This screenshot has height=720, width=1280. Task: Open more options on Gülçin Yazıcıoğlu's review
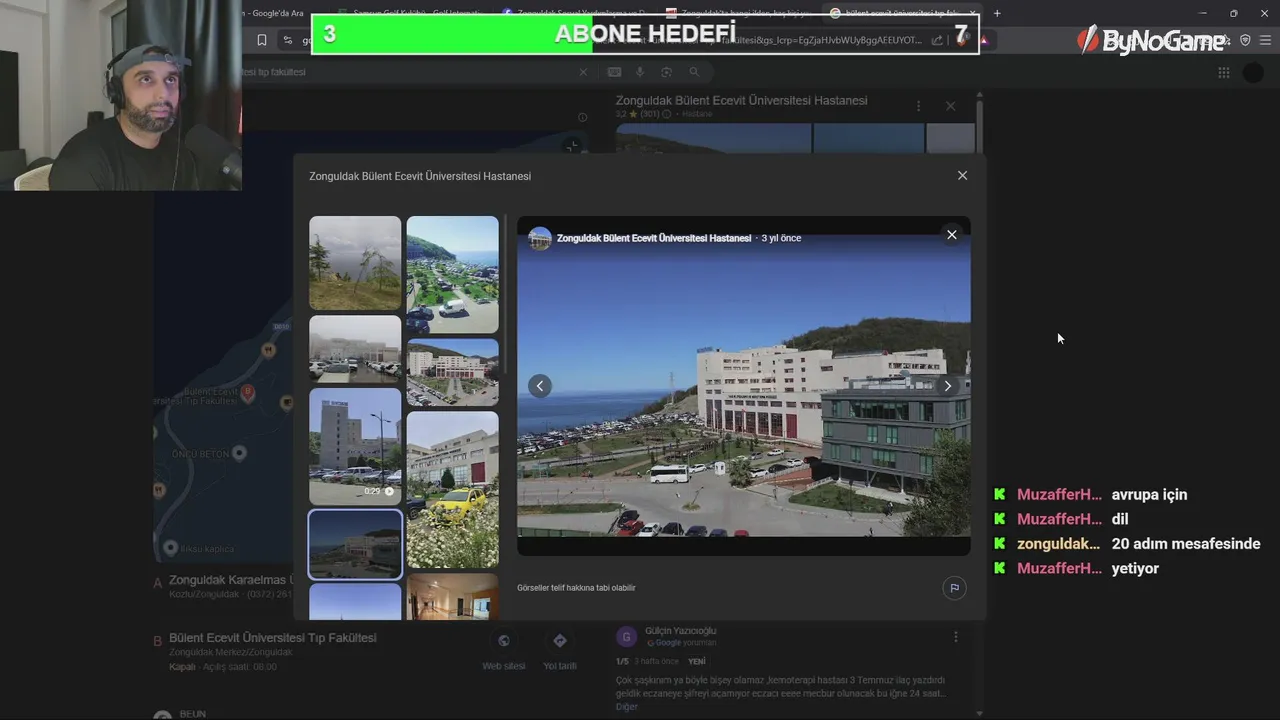955,637
